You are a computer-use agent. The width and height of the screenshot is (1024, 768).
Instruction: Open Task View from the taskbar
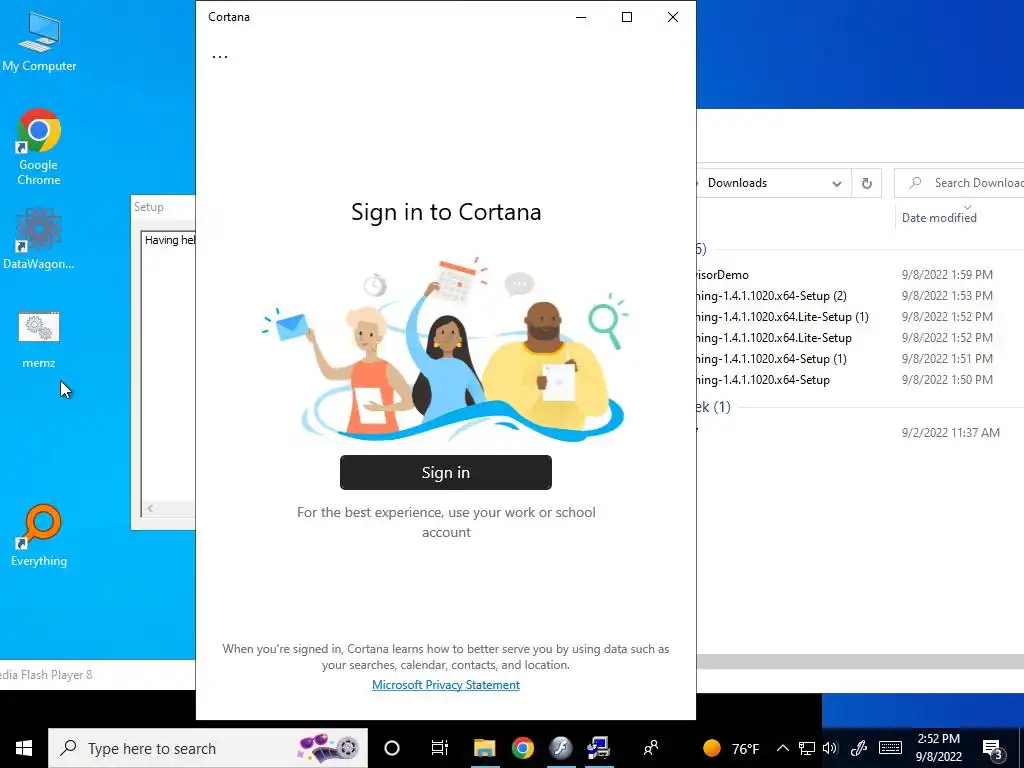tap(440, 748)
